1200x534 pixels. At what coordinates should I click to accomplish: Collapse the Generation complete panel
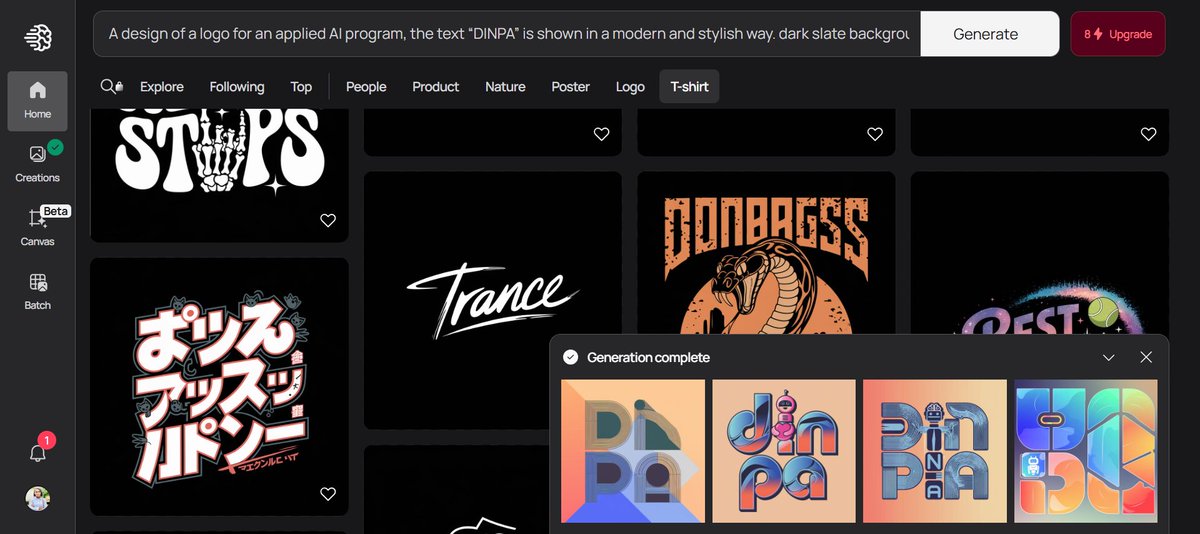[x=1108, y=357]
